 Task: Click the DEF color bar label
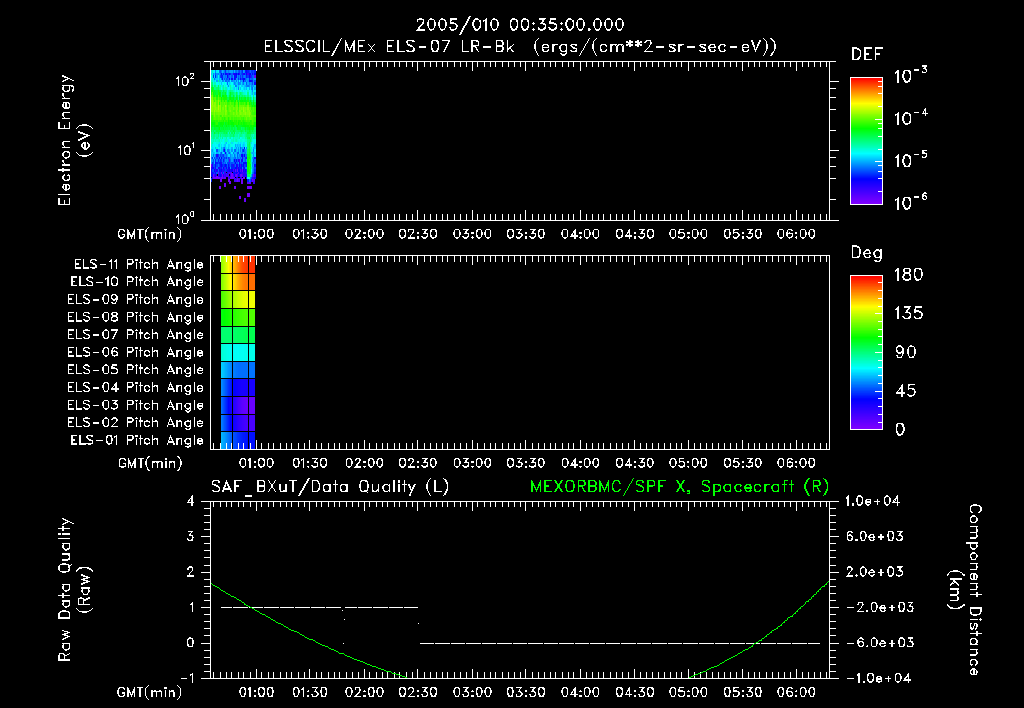pyautogui.click(x=867, y=55)
